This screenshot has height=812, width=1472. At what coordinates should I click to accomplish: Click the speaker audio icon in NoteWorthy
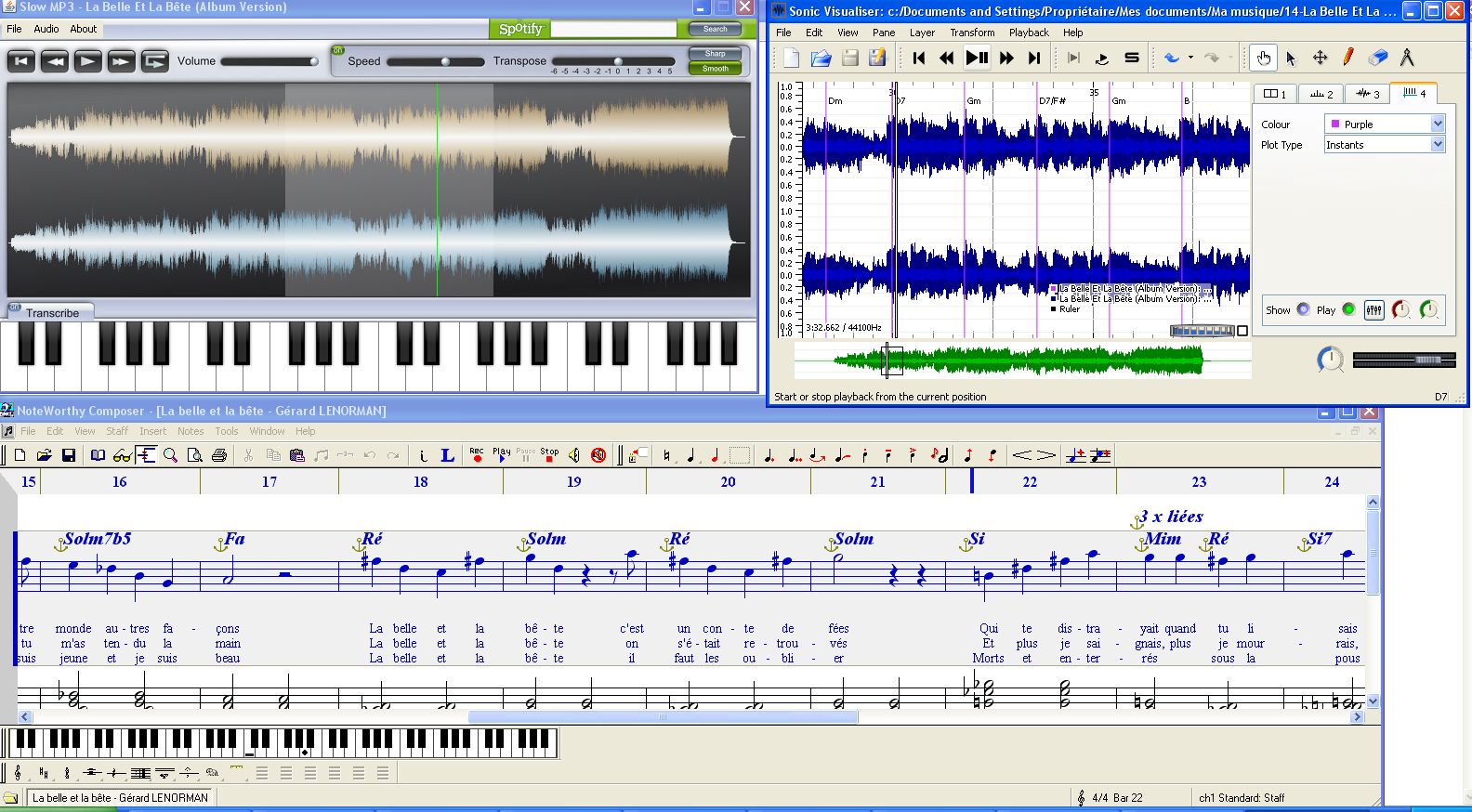point(573,455)
